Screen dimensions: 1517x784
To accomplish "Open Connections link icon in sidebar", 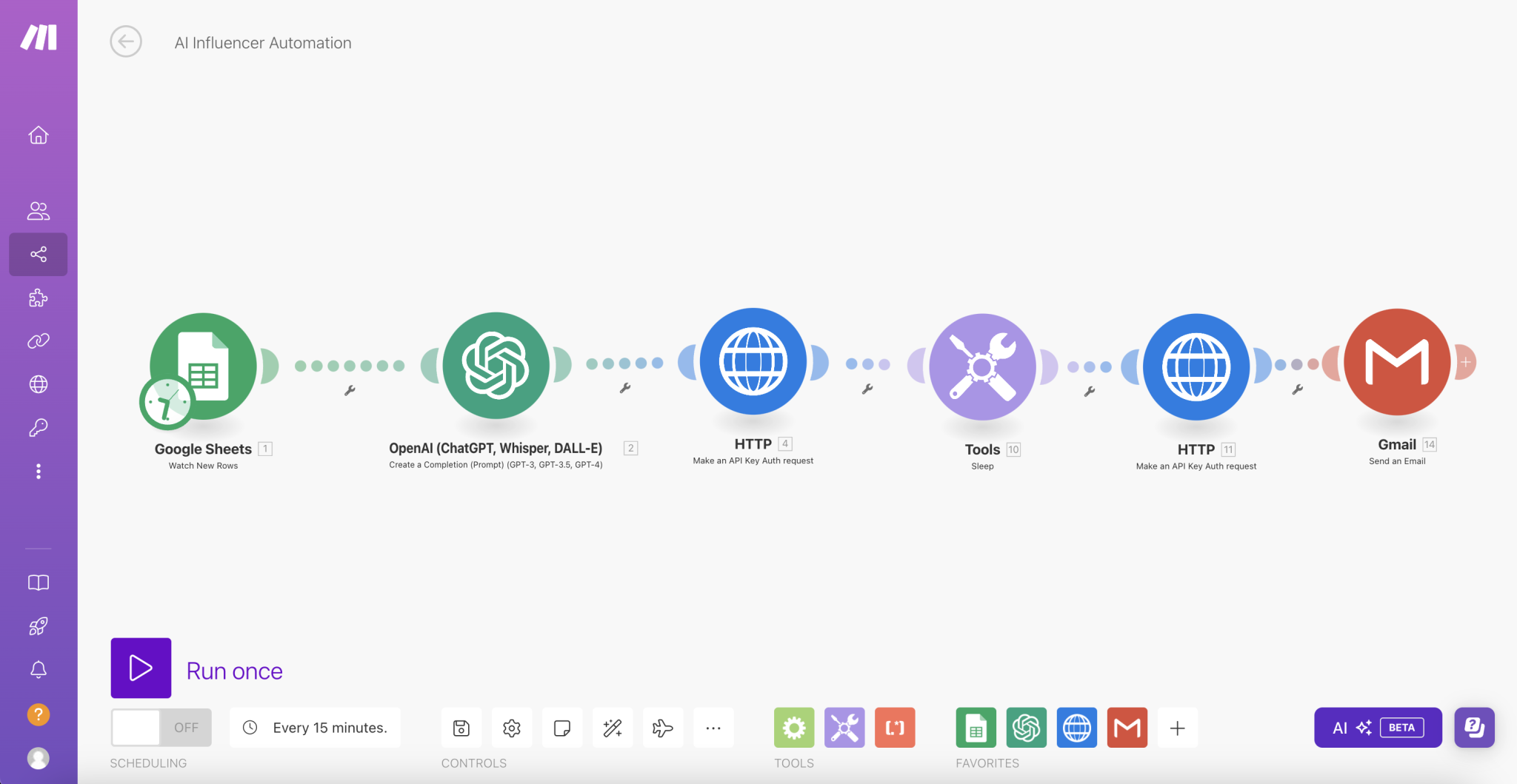I will [39, 341].
